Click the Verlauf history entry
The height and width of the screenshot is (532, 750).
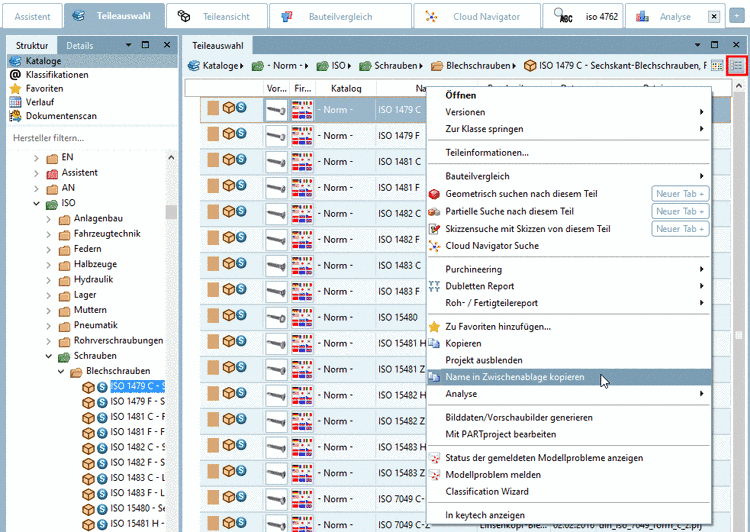pos(40,102)
